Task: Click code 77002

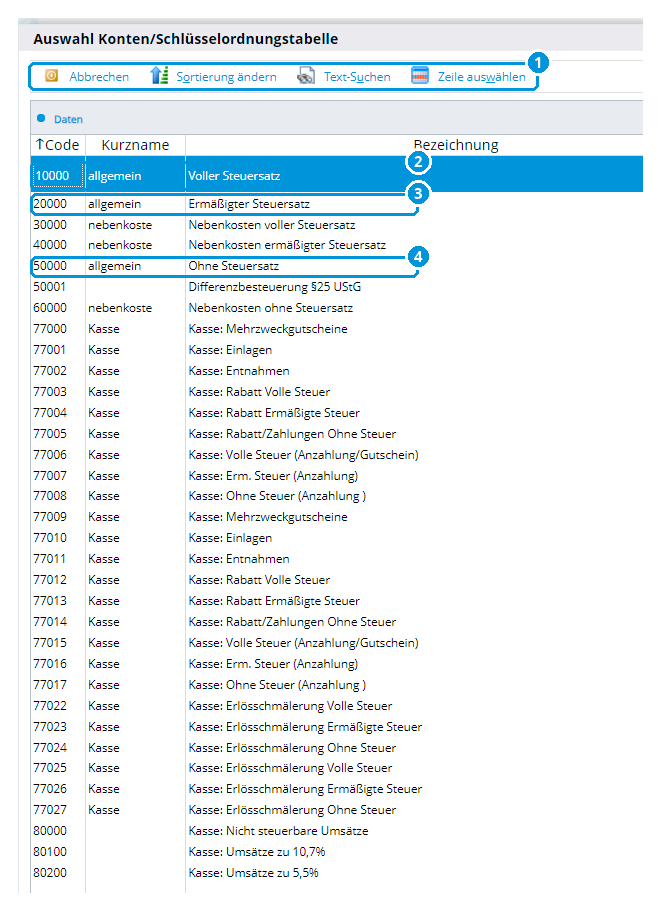Action: tap(50, 371)
